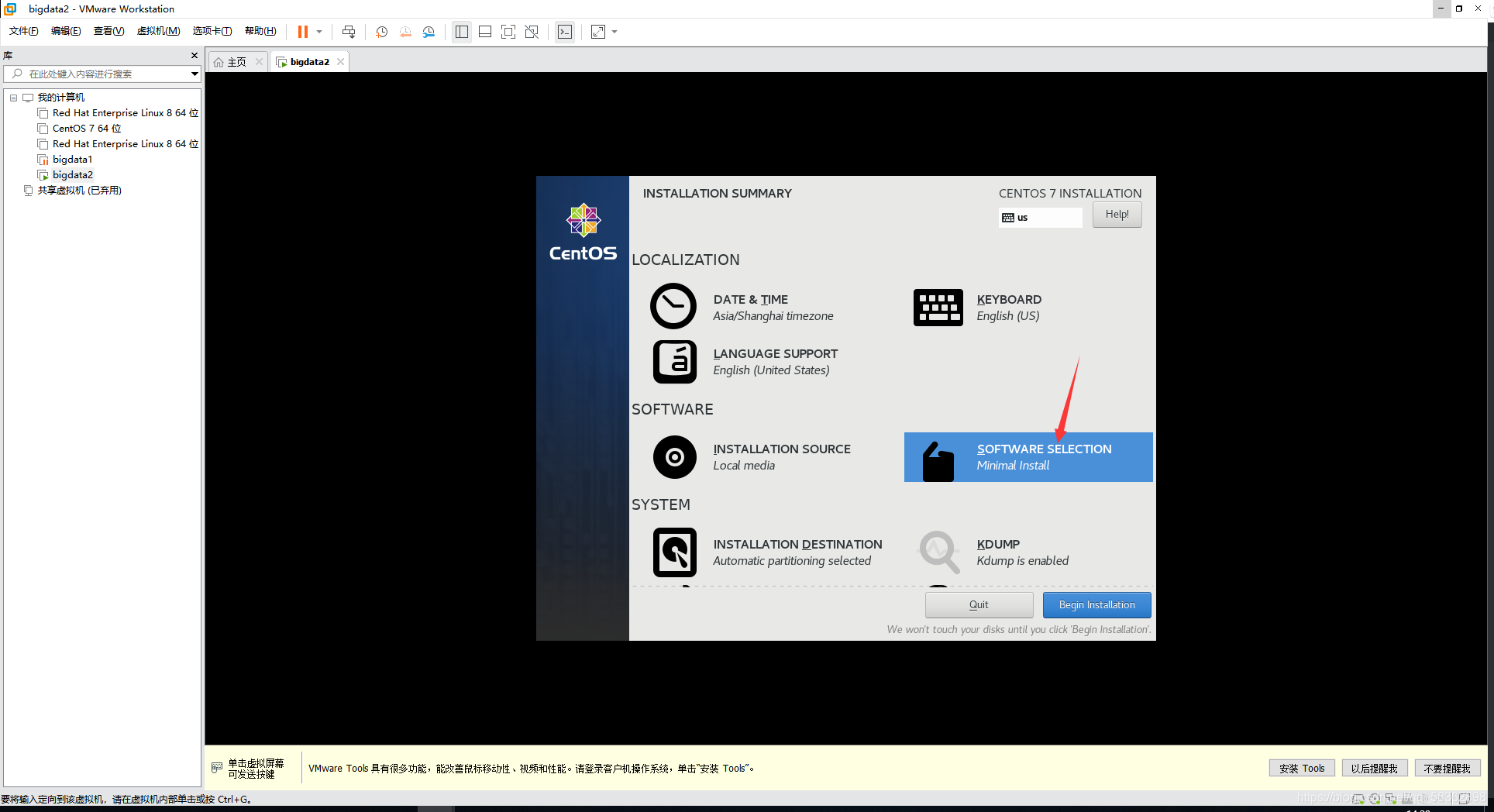
Task: Open KEYBOARD English (US) settings
Action: point(1009,307)
